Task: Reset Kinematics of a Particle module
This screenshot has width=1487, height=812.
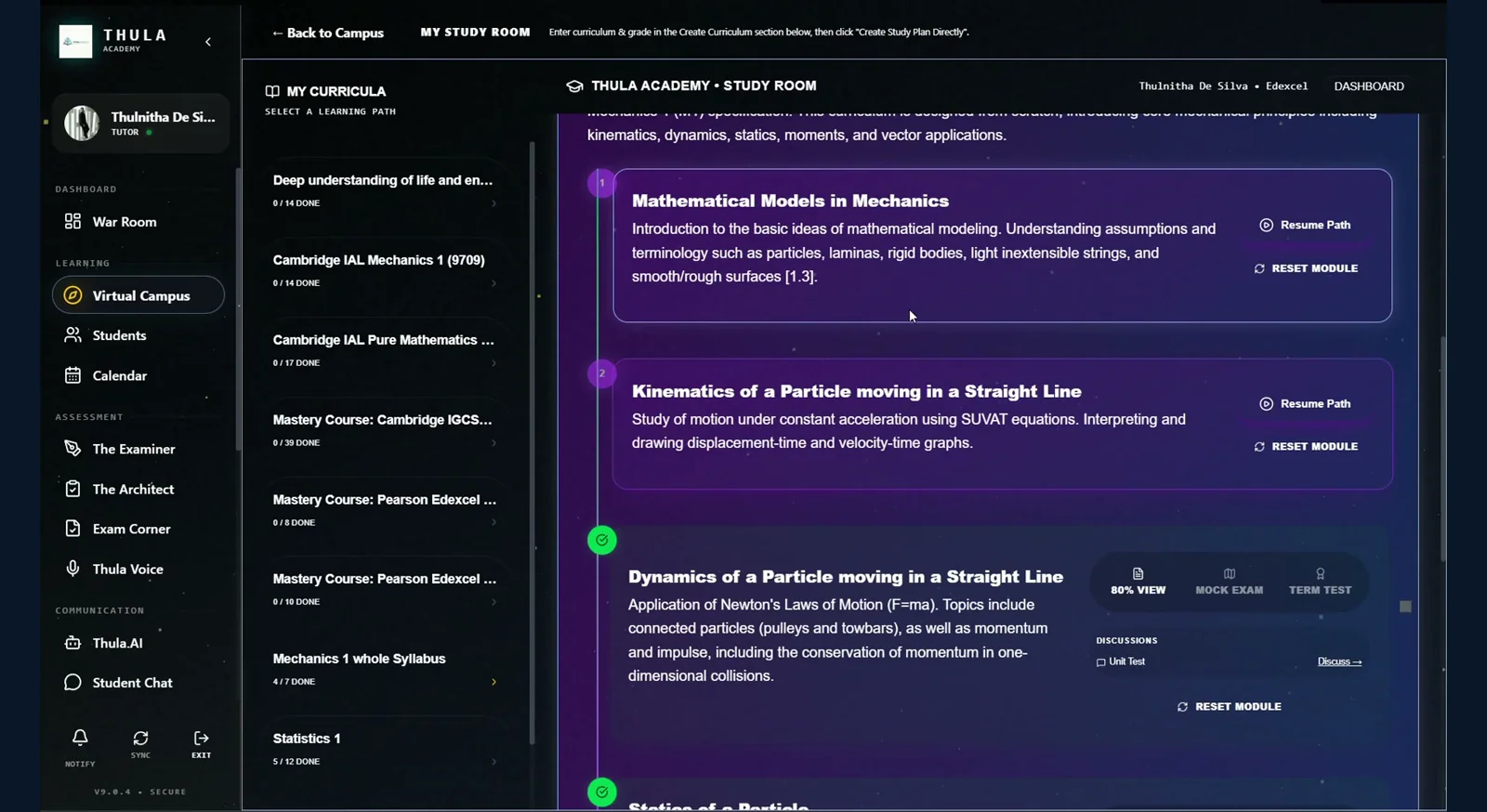Action: coord(1306,447)
